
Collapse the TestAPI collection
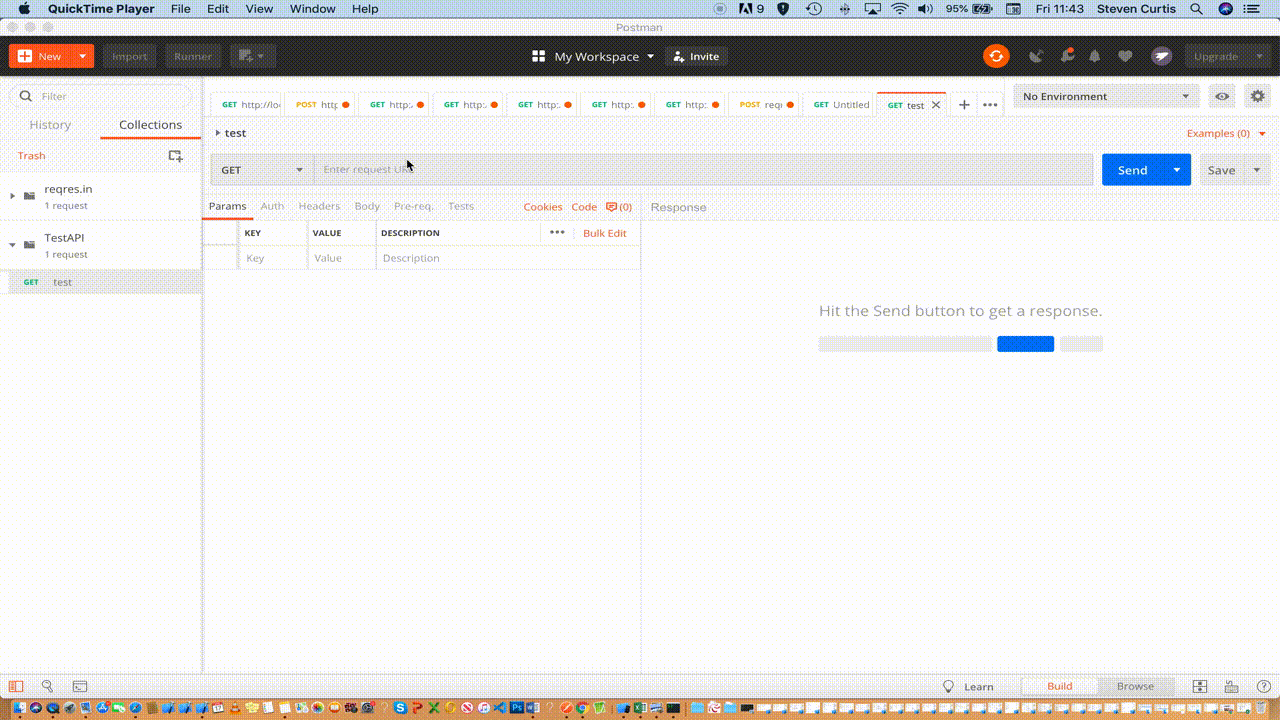click(12, 245)
